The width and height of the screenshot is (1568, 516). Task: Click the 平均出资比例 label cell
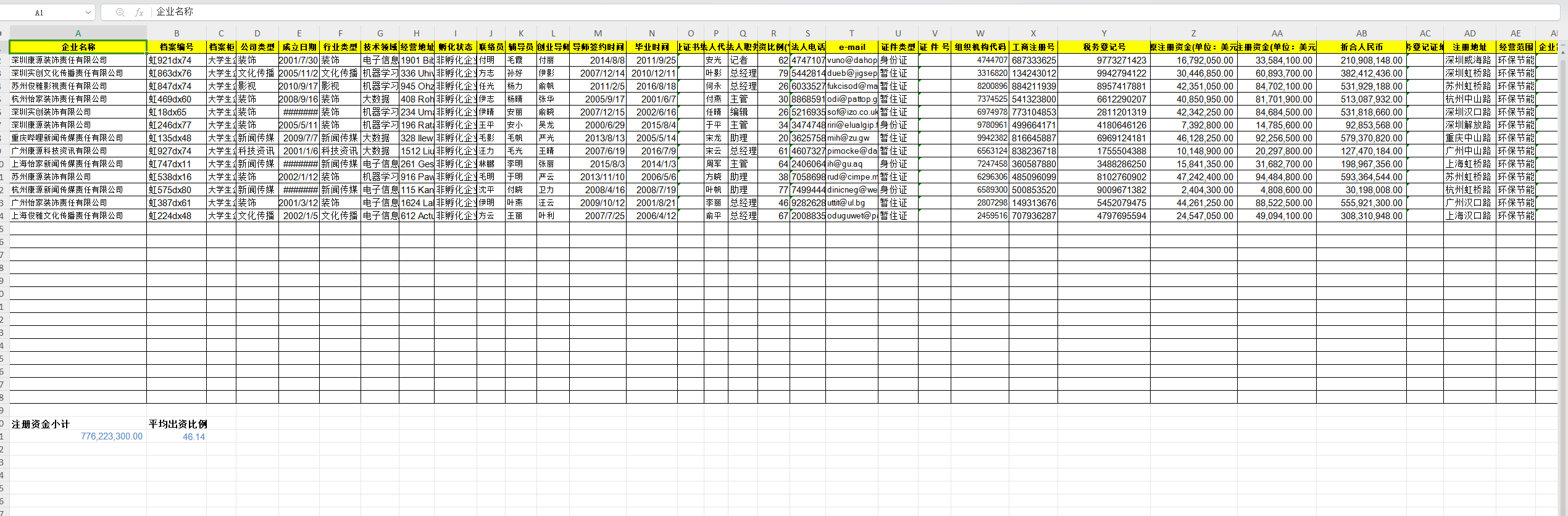tap(177, 424)
